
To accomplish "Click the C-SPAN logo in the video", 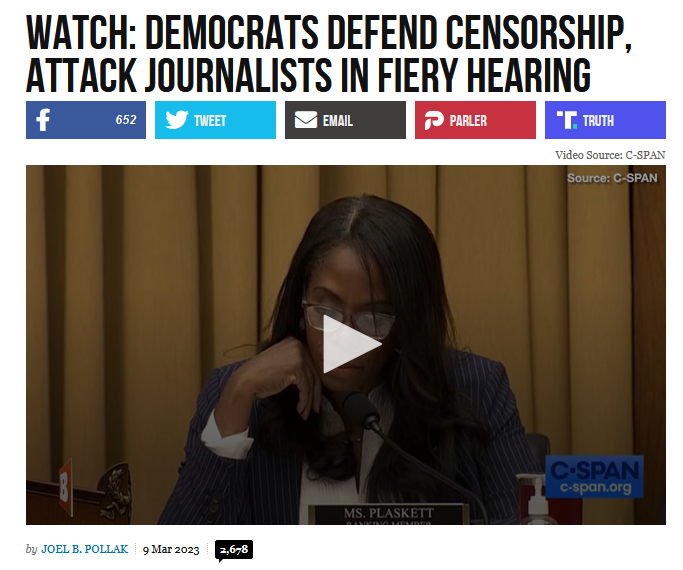I will [x=595, y=476].
